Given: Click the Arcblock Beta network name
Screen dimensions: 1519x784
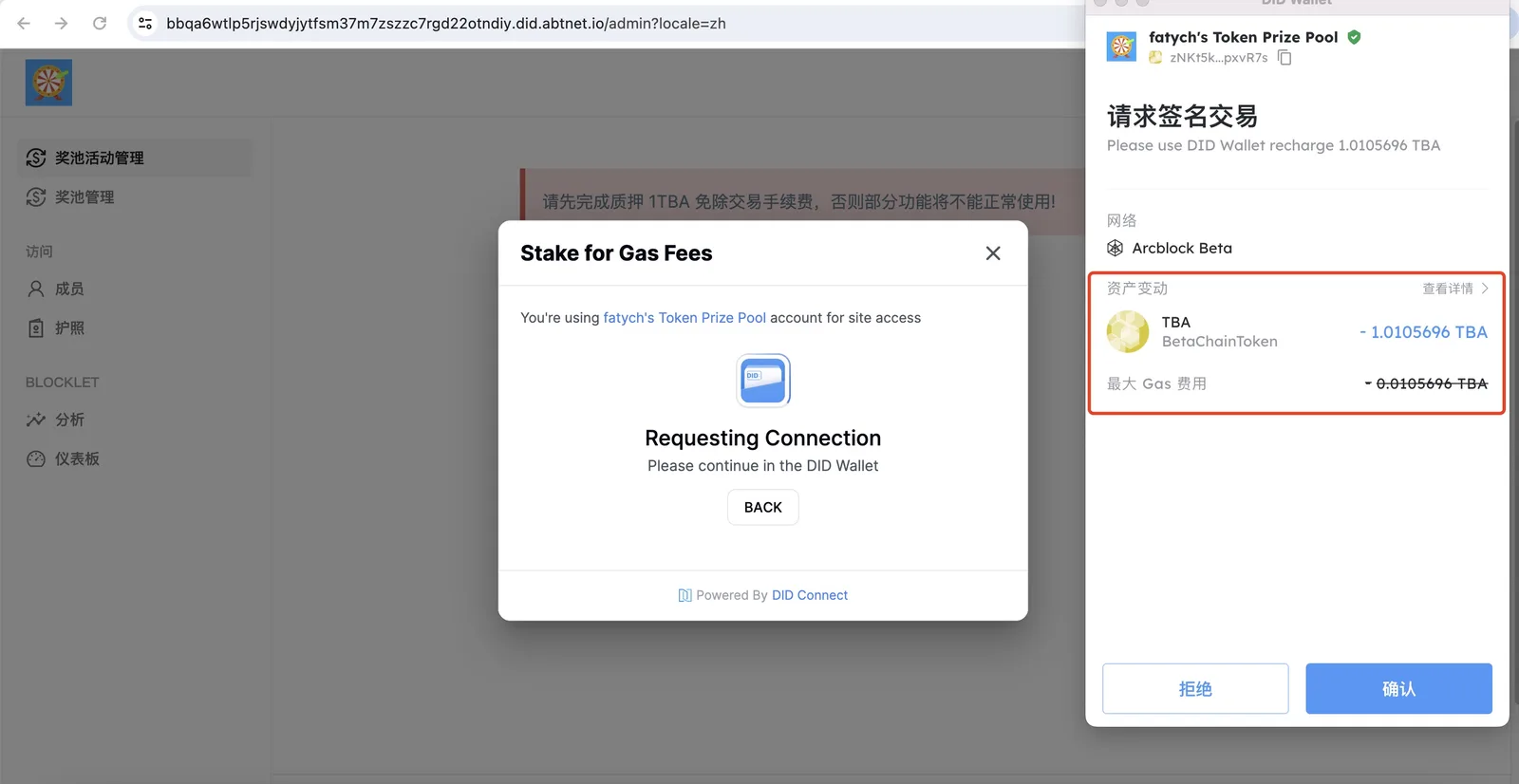Looking at the screenshot, I should click(1182, 249).
